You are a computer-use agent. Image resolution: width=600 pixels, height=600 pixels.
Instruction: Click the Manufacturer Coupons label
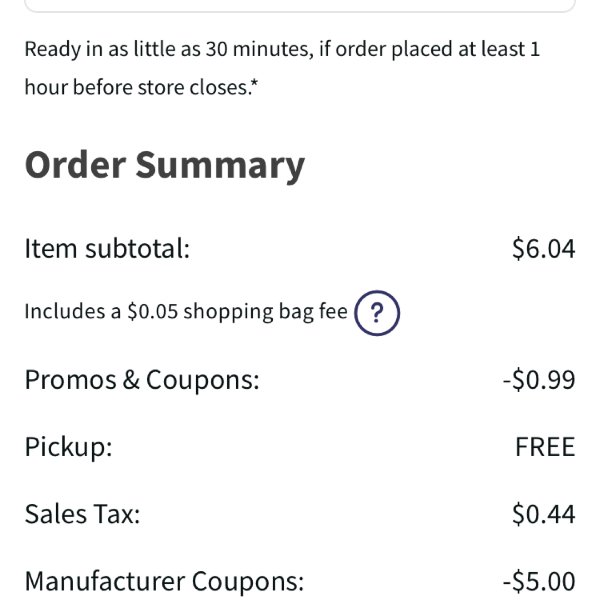point(164,581)
